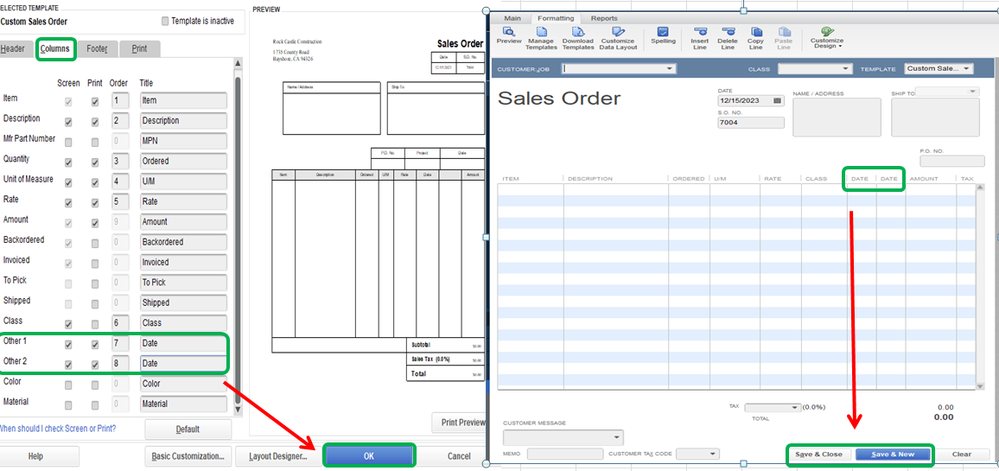Open the Customize Design menu icon
The height and width of the screenshot is (471, 999).
[x=827, y=31]
